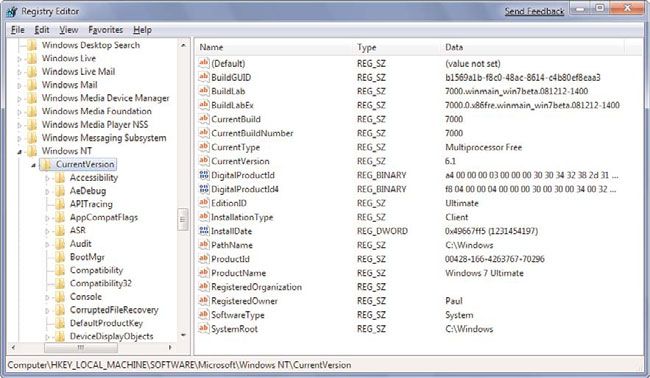650x378 pixels.
Task: Open the Help menu
Action: (142, 30)
